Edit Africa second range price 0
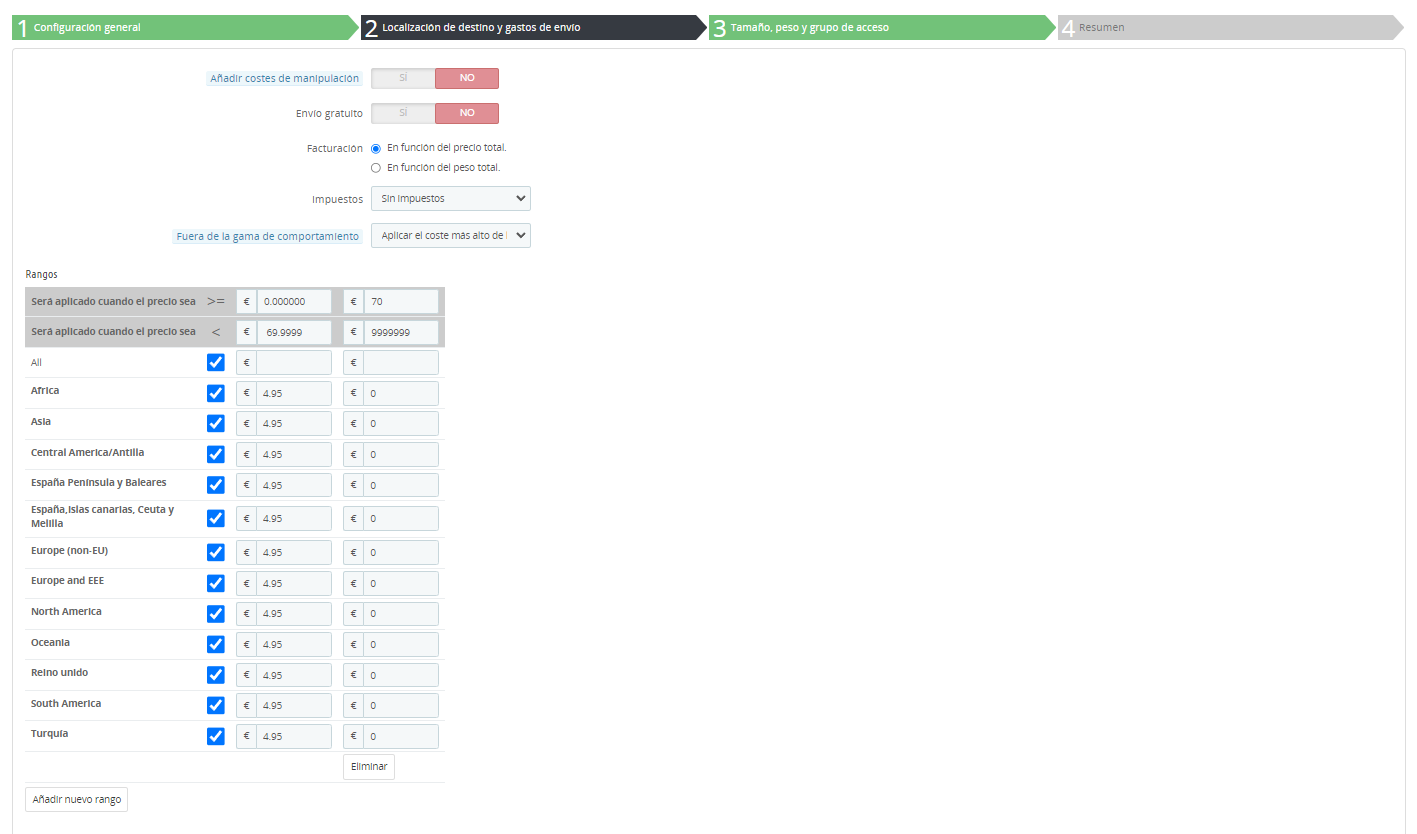Viewport: 1417px width, 834px height. pos(401,393)
